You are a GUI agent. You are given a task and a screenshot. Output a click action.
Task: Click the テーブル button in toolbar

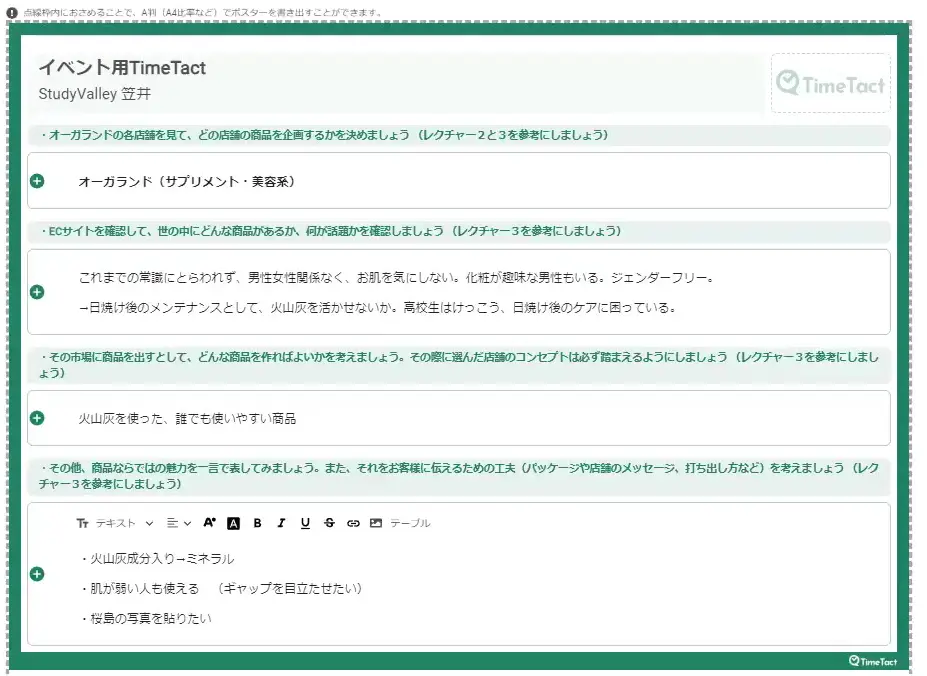[x=410, y=523]
